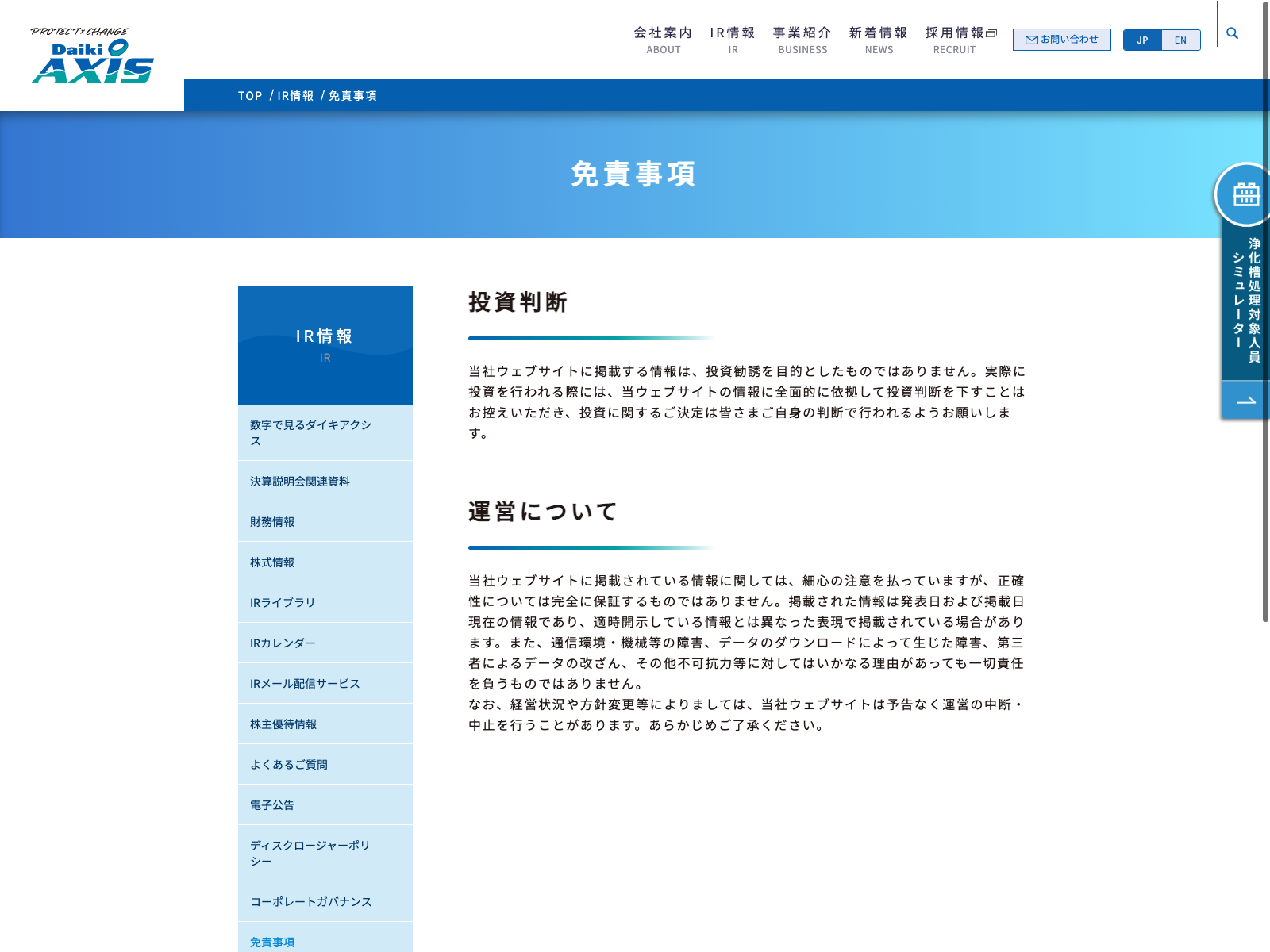Go to TOP in breadcrumb
Screen dimensions: 1270x952
pyautogui.click(x=250, y=96)
